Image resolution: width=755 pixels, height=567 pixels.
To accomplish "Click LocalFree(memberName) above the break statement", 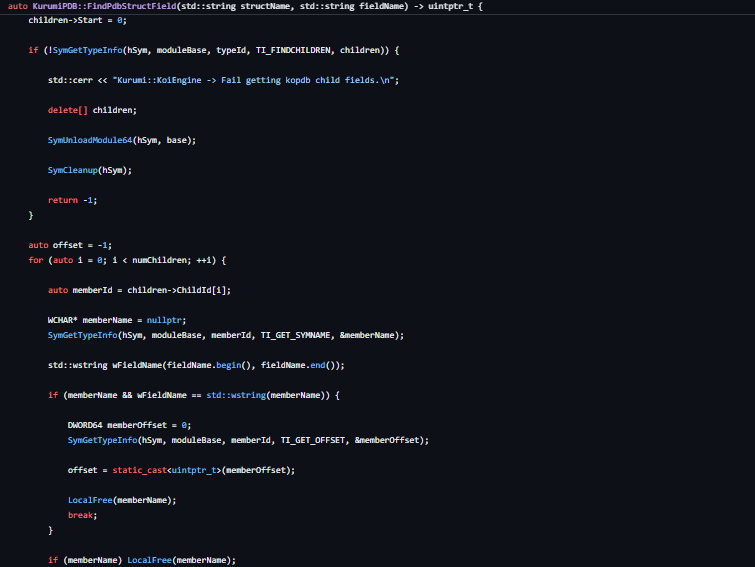I will (122, 500).
